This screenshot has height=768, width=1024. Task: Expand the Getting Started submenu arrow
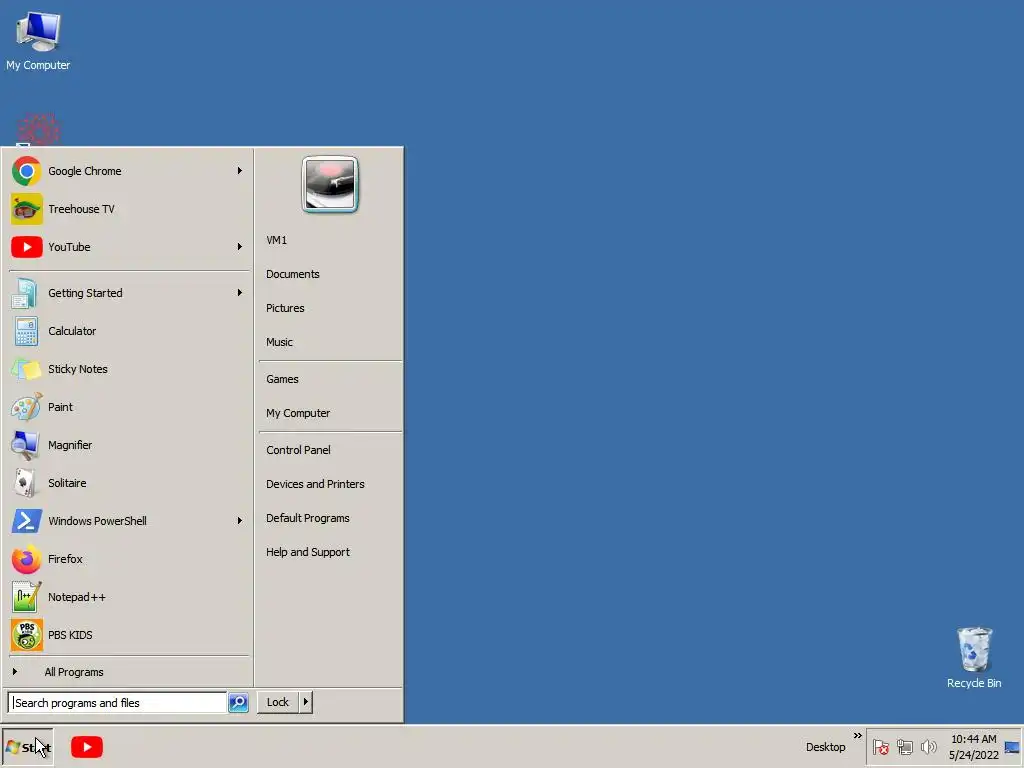[240, 293]
